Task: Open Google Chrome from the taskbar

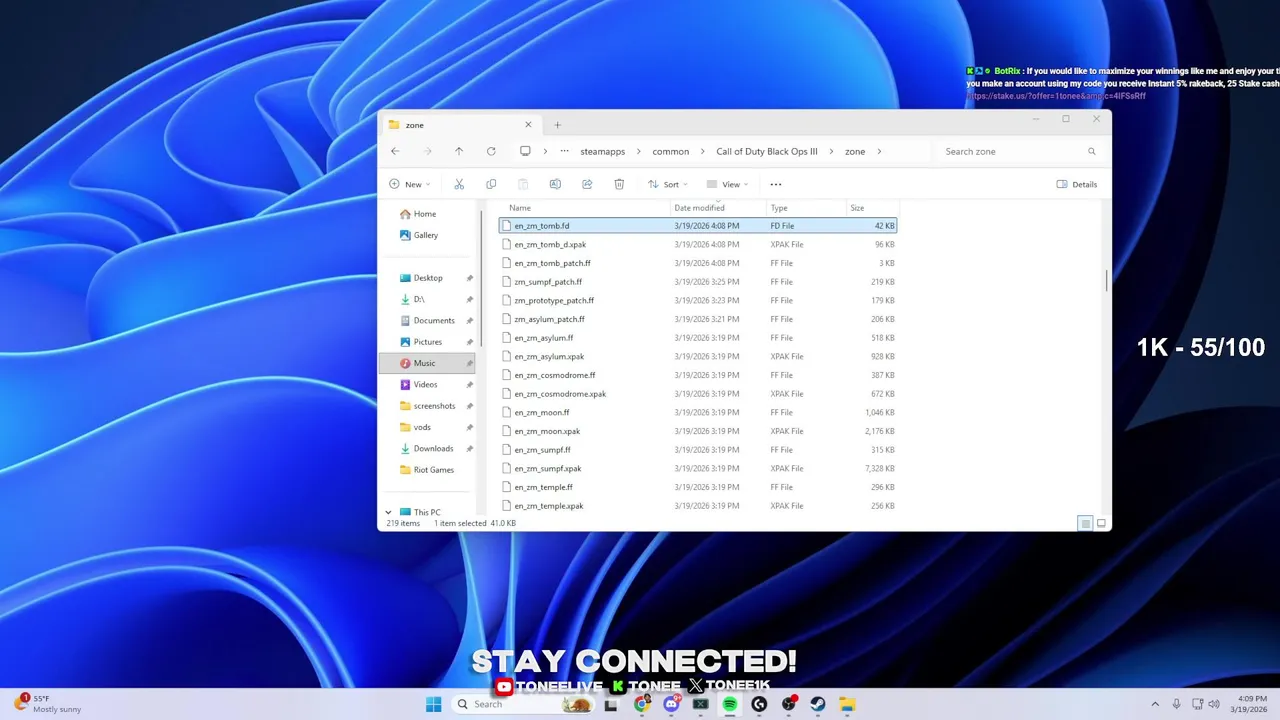Action: (642, 704)
